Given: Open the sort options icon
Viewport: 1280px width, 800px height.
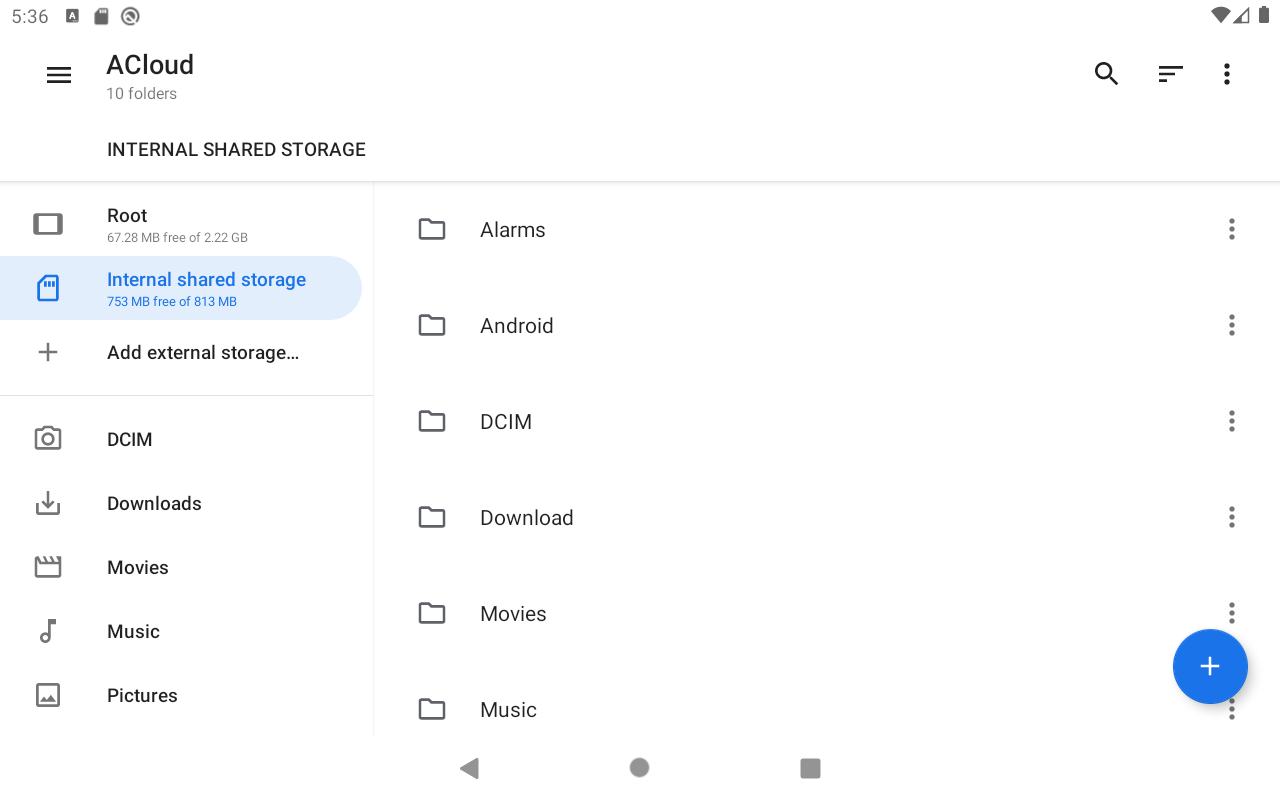Looking at the screenshot, I should [x=1170, y=74].
